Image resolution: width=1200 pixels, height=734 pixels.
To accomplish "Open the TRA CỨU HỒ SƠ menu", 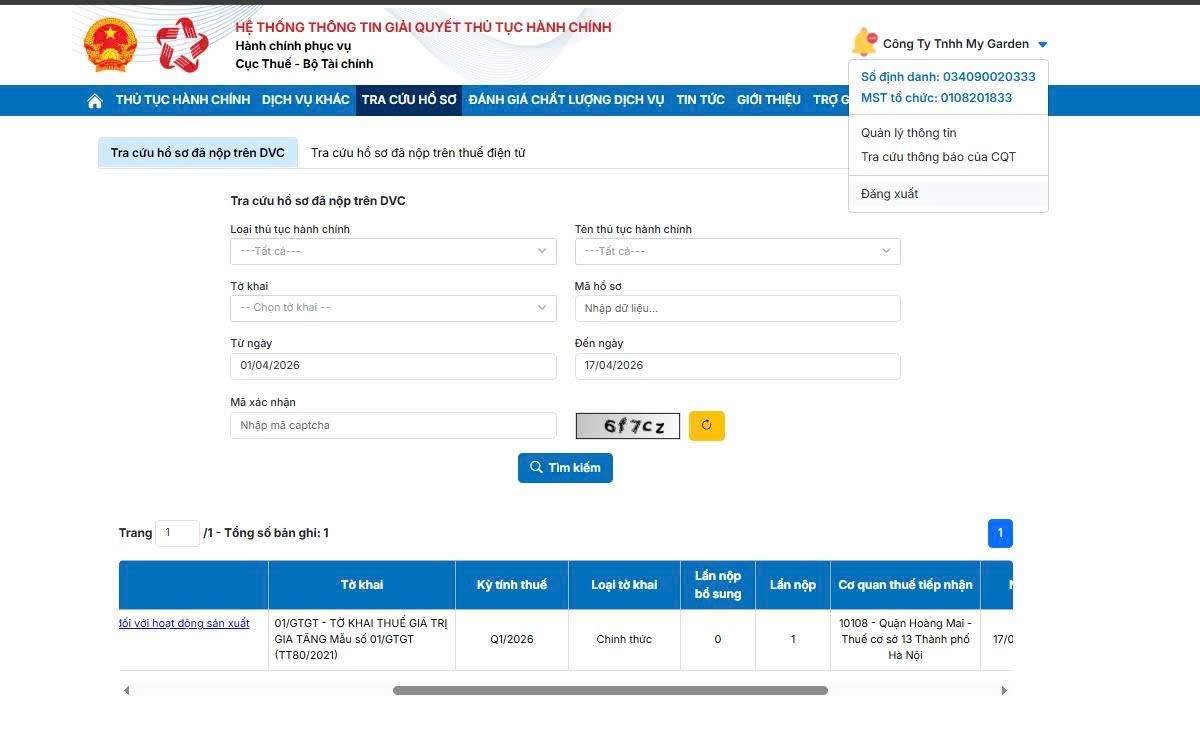I will (409, 100).
